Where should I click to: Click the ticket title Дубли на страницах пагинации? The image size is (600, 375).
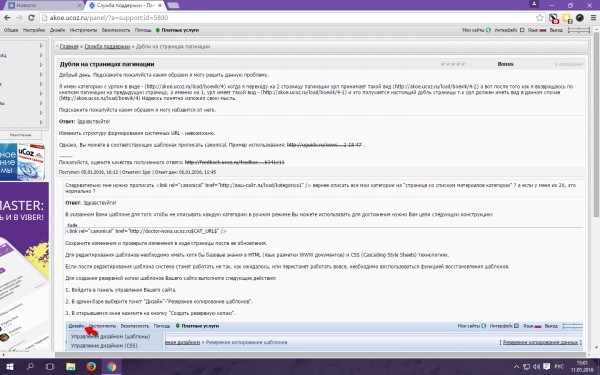[x=107, y=64]
